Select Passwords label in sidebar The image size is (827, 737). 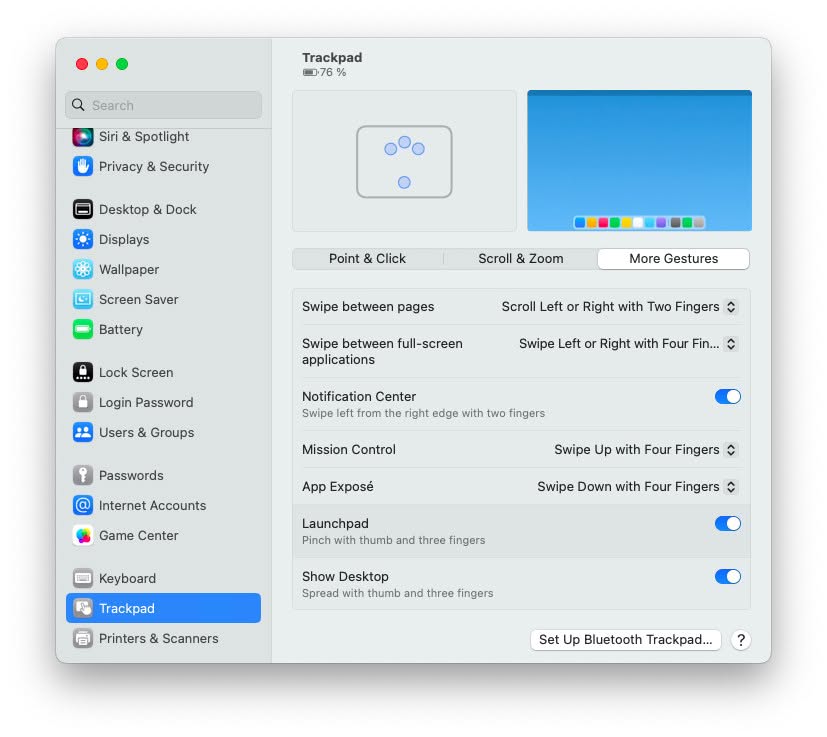[131, 475]
